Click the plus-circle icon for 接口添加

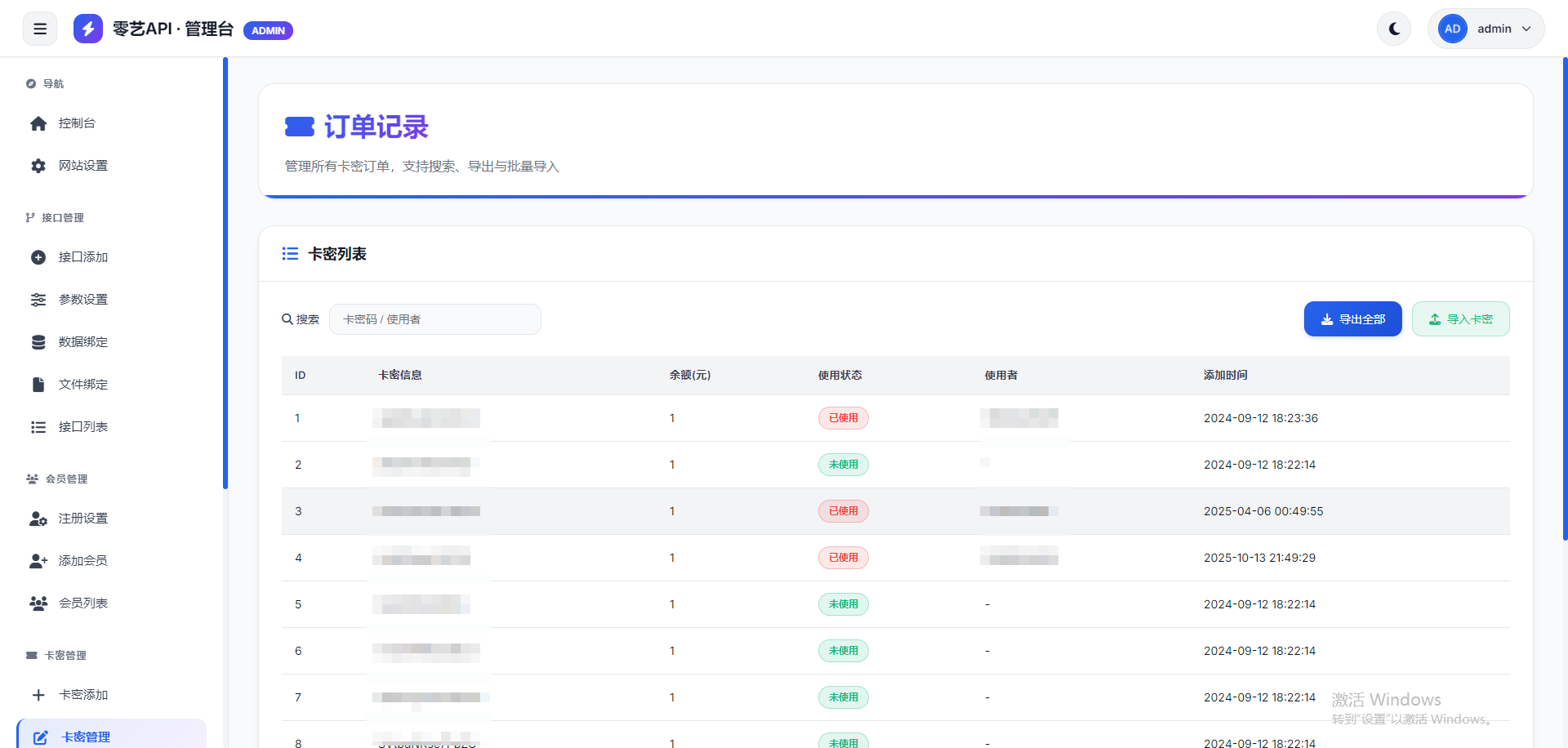coord(38,257)
